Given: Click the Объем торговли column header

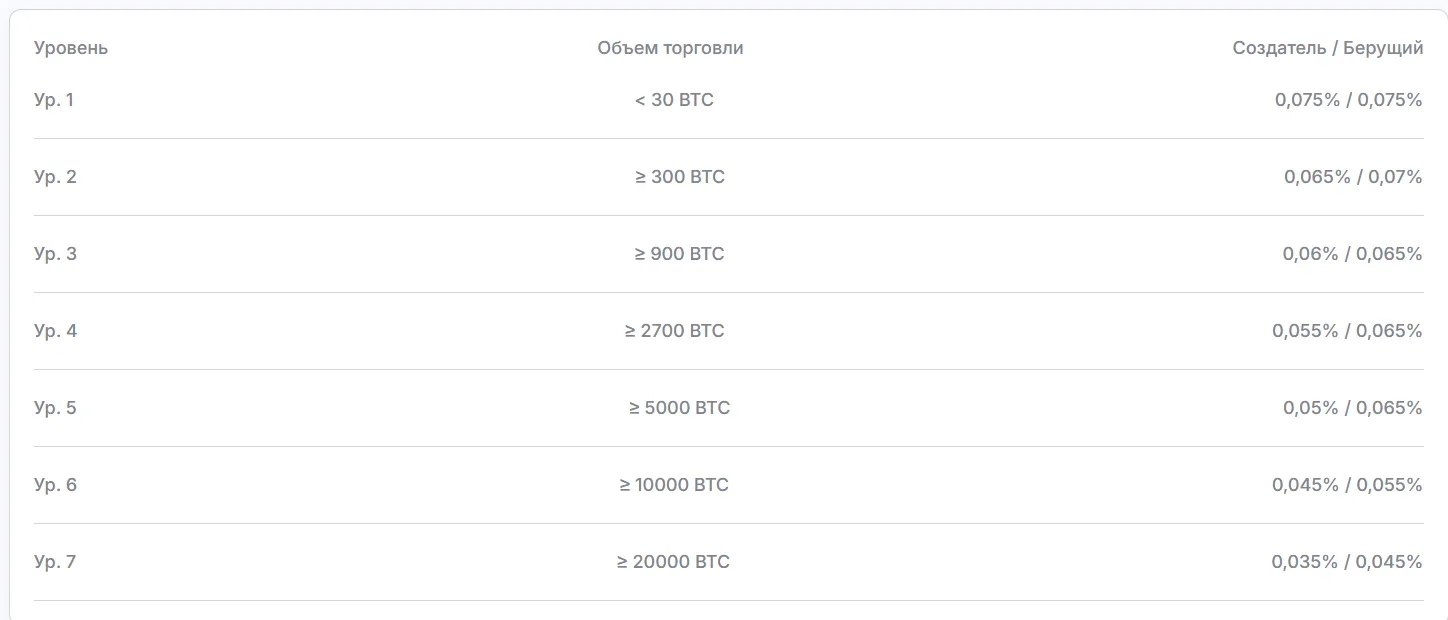Looking at the screenshot, I should [670, 48].
